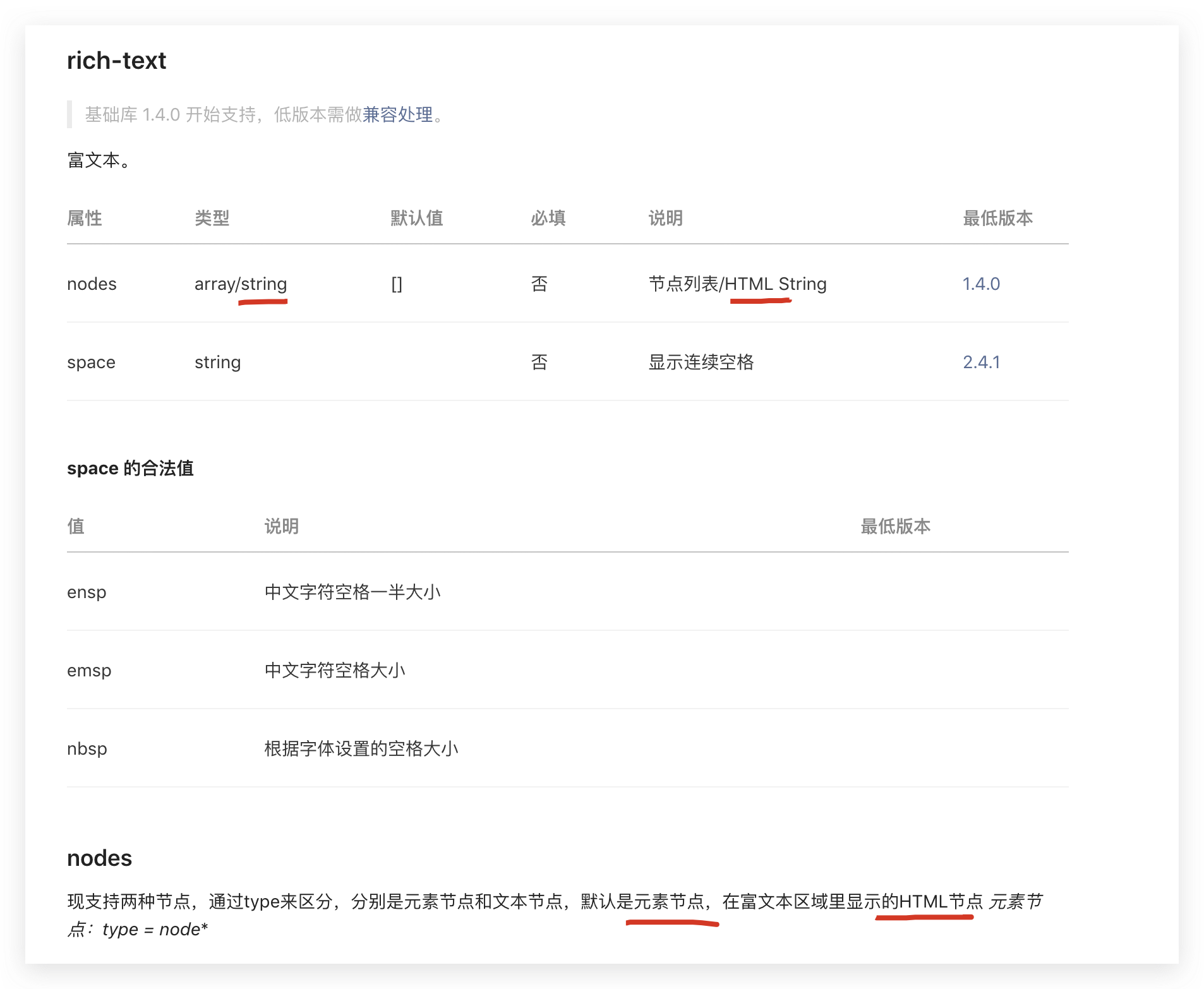
Task: Open the 2.4.1 version link for space
Action: click(981, 363)
